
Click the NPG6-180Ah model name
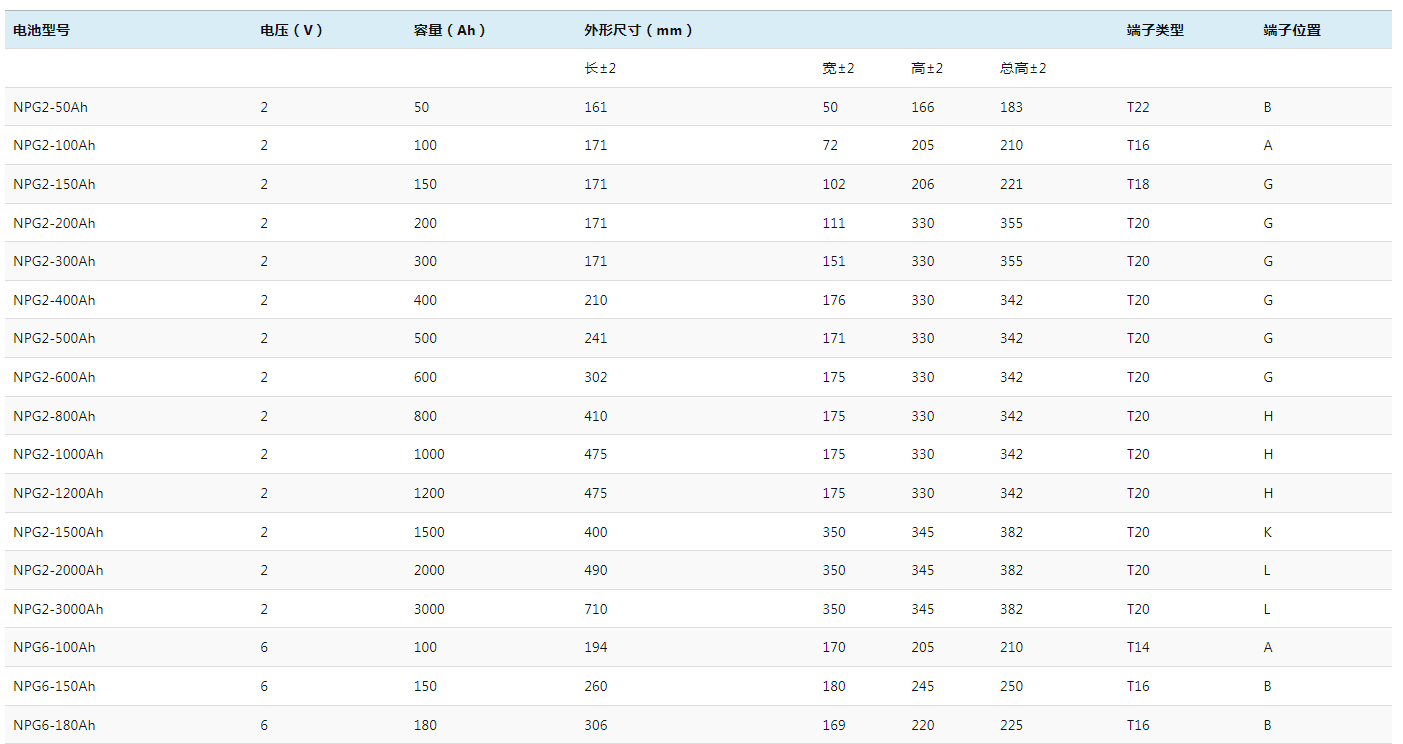[54, 725]
